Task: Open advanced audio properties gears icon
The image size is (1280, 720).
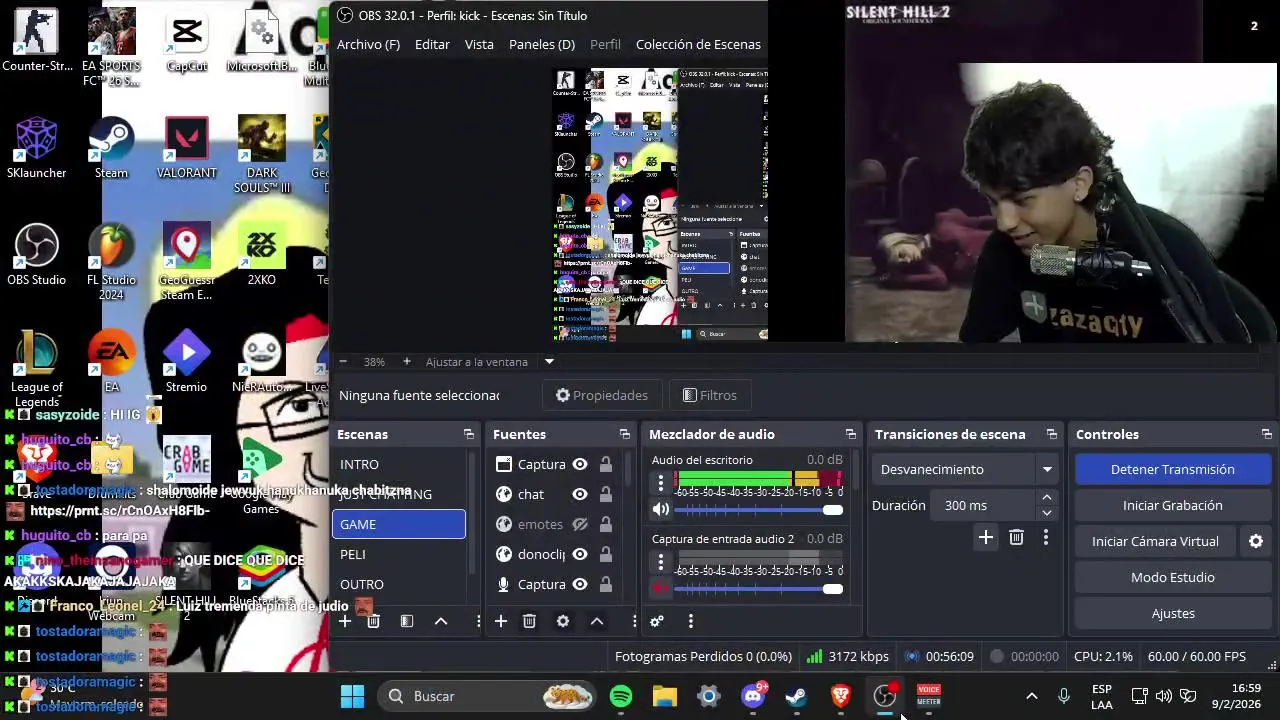Action: click(657, 621)
